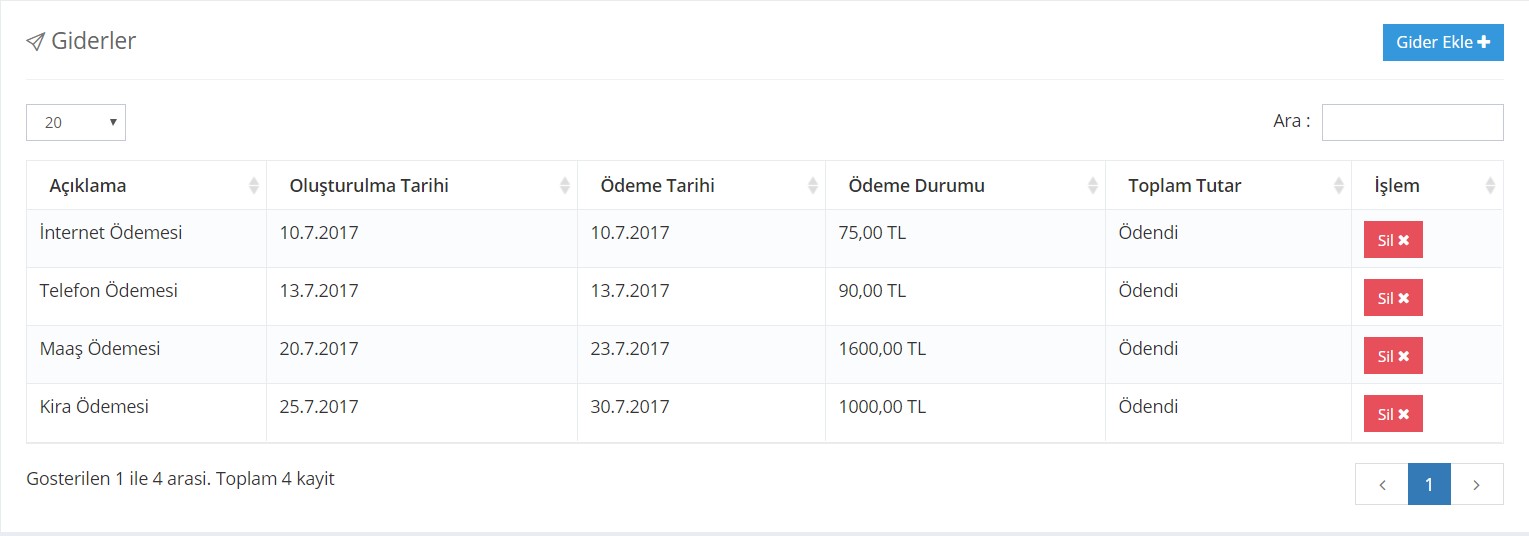
Task: Sort by Toplam Tutar column arrows
Action: (x=1339, y=186)
